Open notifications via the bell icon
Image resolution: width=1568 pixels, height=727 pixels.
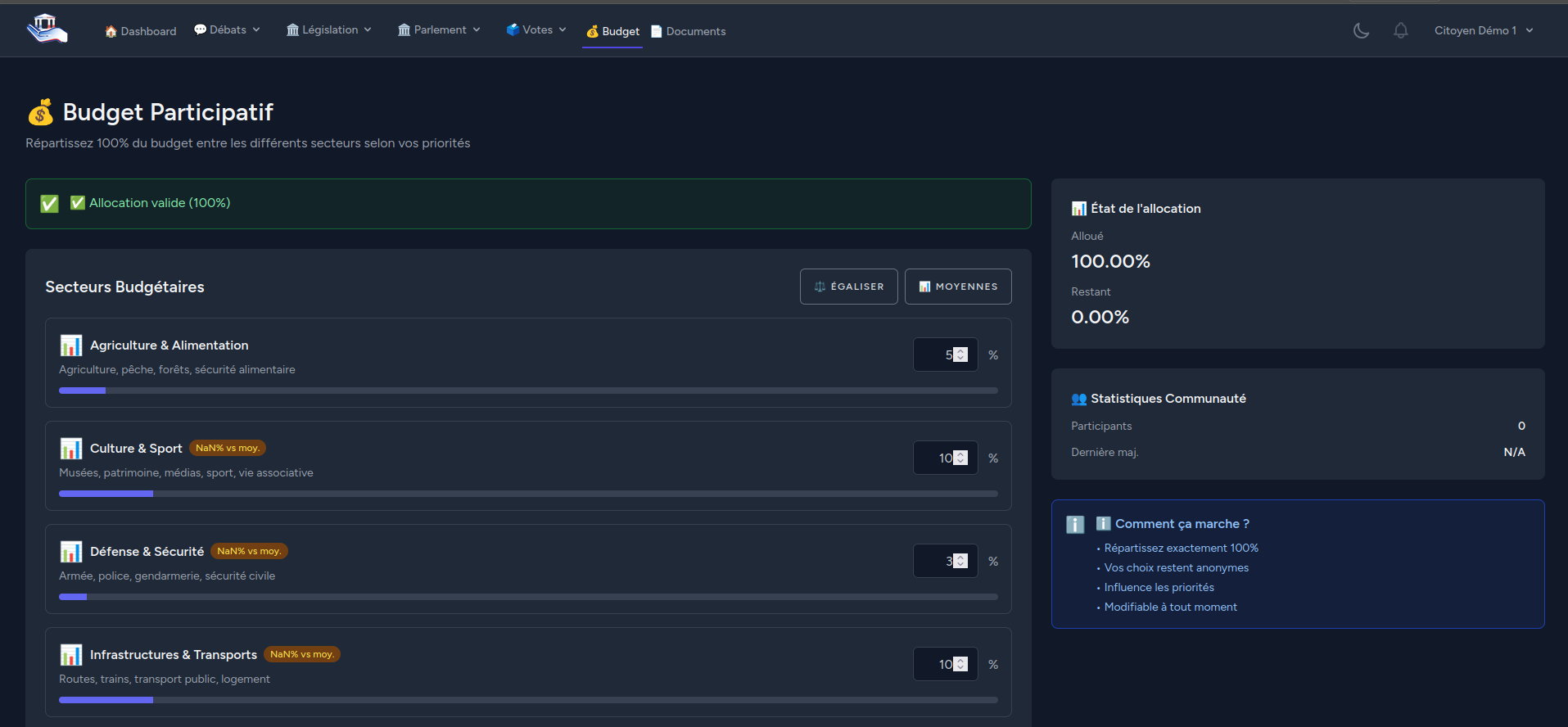coord(1401,30)
